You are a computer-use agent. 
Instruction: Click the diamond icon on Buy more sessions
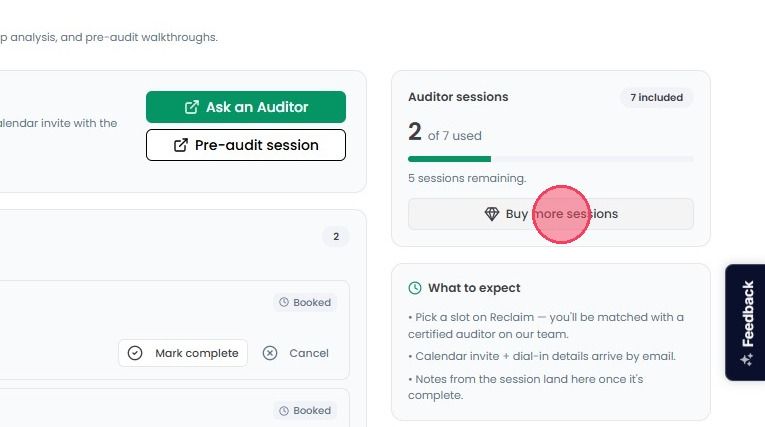(492, 214)
